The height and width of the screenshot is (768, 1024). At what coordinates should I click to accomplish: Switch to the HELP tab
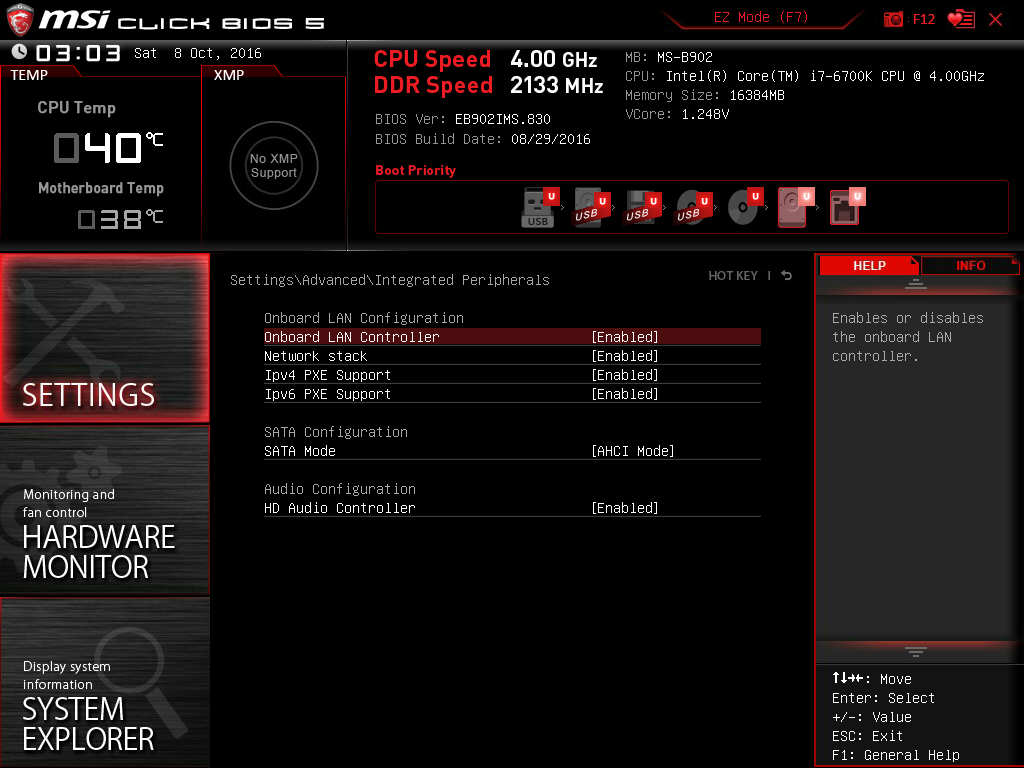(x=869, y=265)
